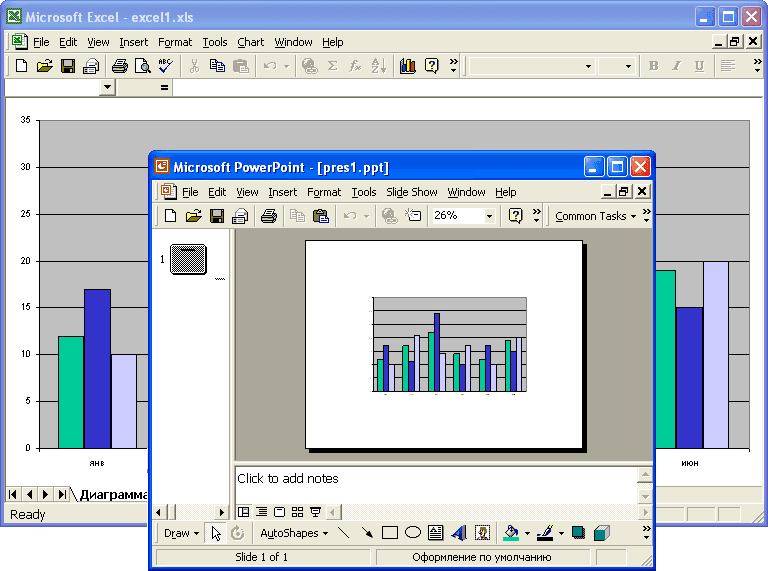Viewport: 768px width, 571px height.
Task: Click Fill Color paint bucket swatch
Action: click(511, 533)
